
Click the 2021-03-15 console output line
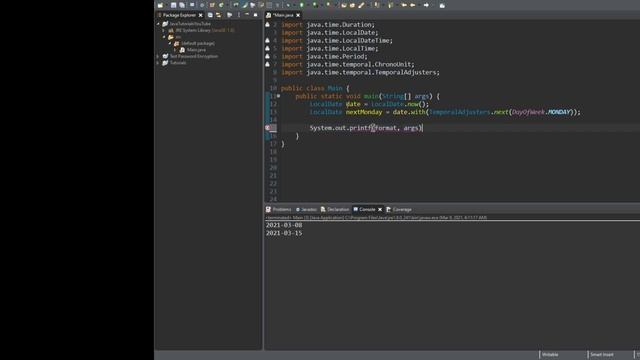point(284,233)
